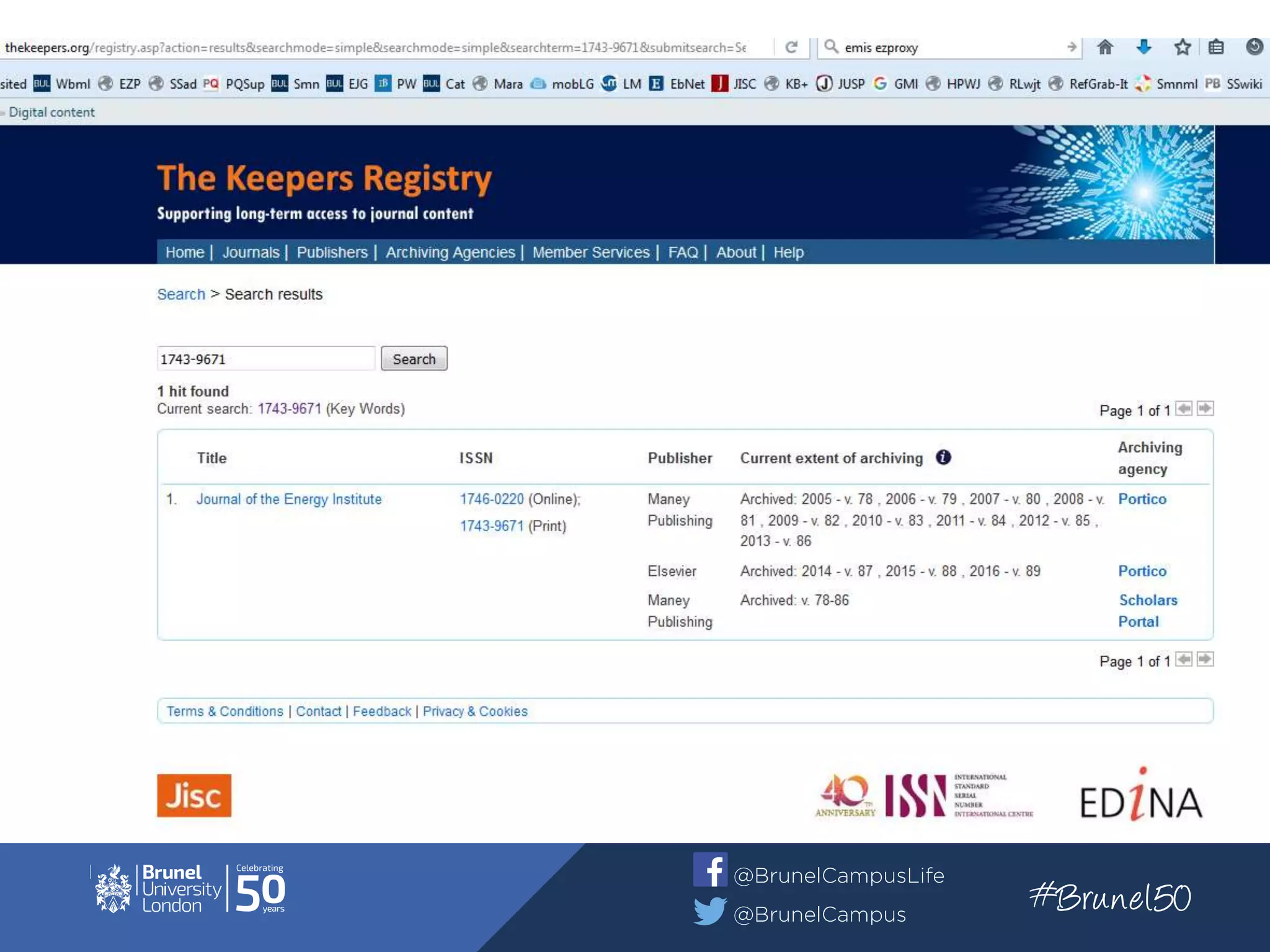Click the bookmark star icon
This screenshot has height=952, width=1270.
click(x=1182, y=47)
